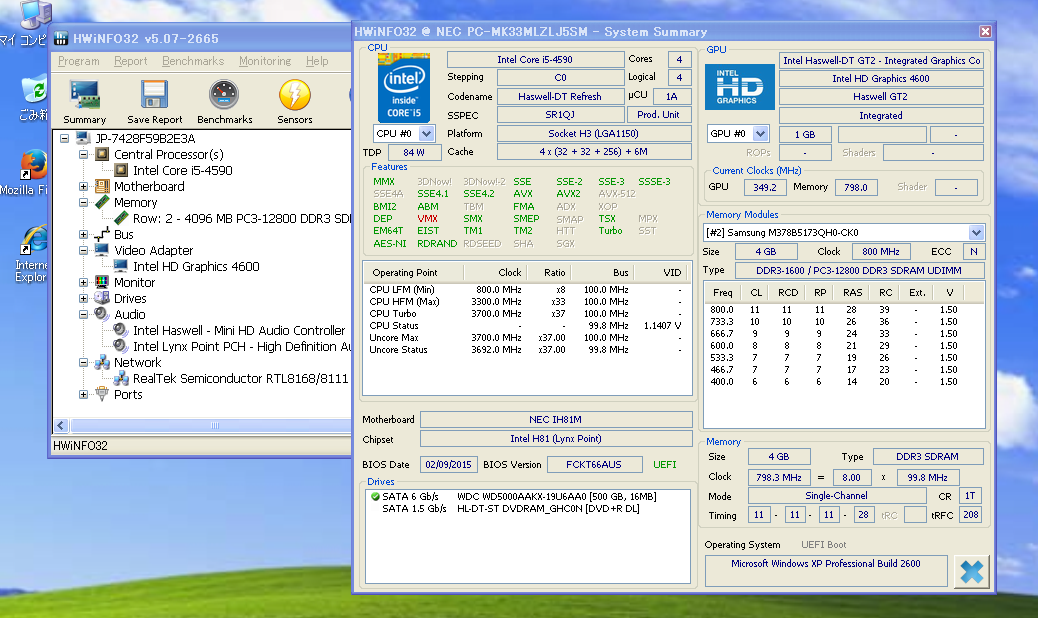This screenshot has height=618, width=1038.
Task: Select RealTek Semiconductor RTL8168/8111 entry
Action: 240,378
